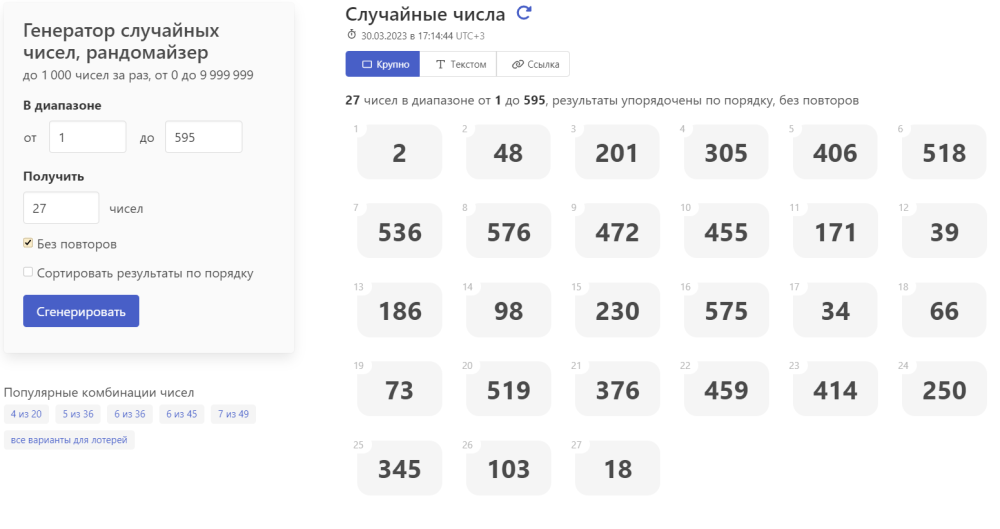
Task: Select the 6 из 45 lottery link
Action: (181, 414)
